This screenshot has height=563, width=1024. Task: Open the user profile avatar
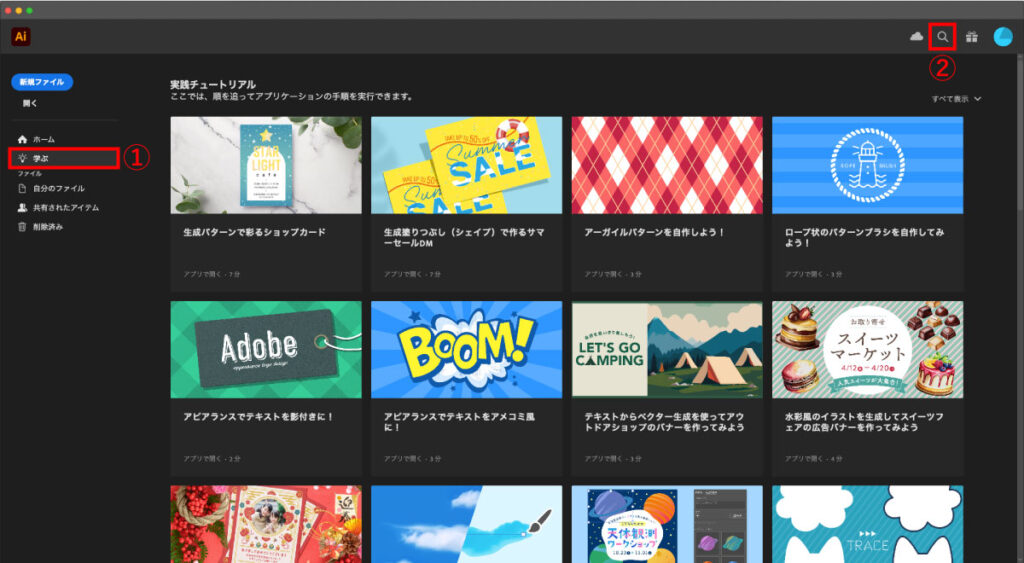(x=1002, y=37)
